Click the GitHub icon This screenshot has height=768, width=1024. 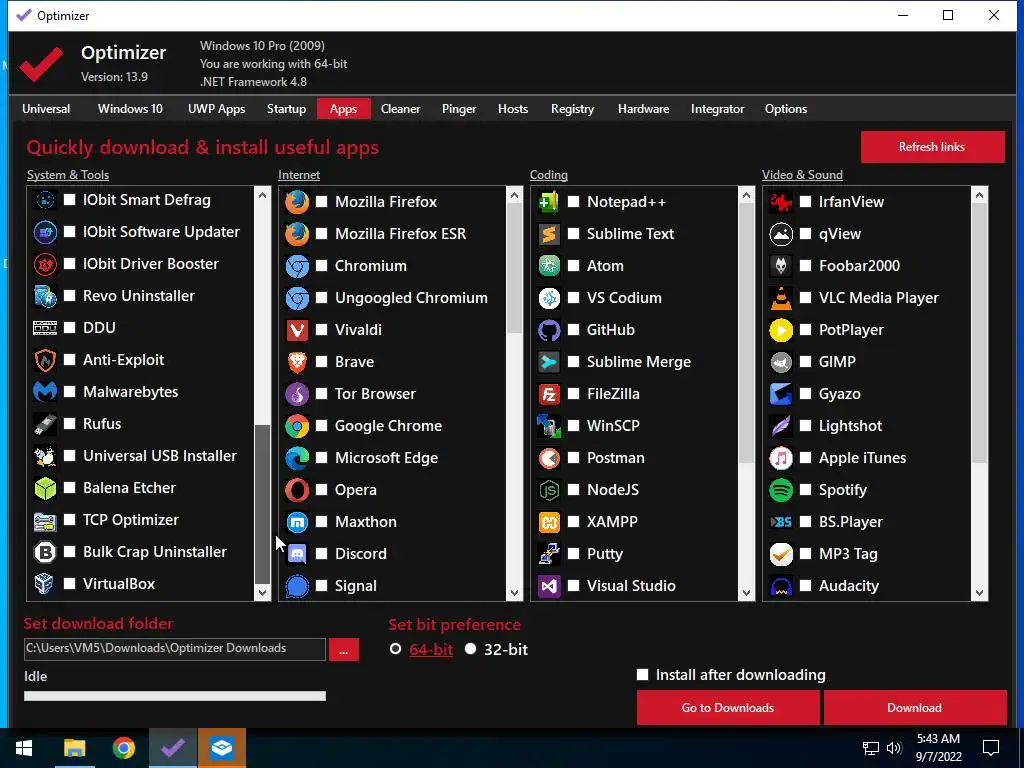click(549, 330)
